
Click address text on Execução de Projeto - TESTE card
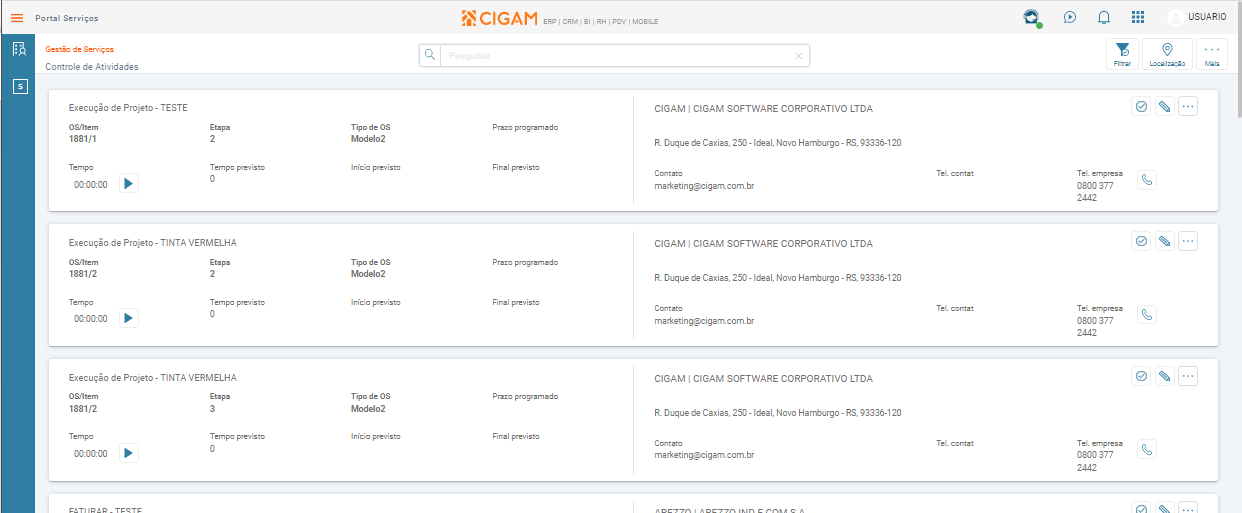pyautogui.click(x=778, y=143)
